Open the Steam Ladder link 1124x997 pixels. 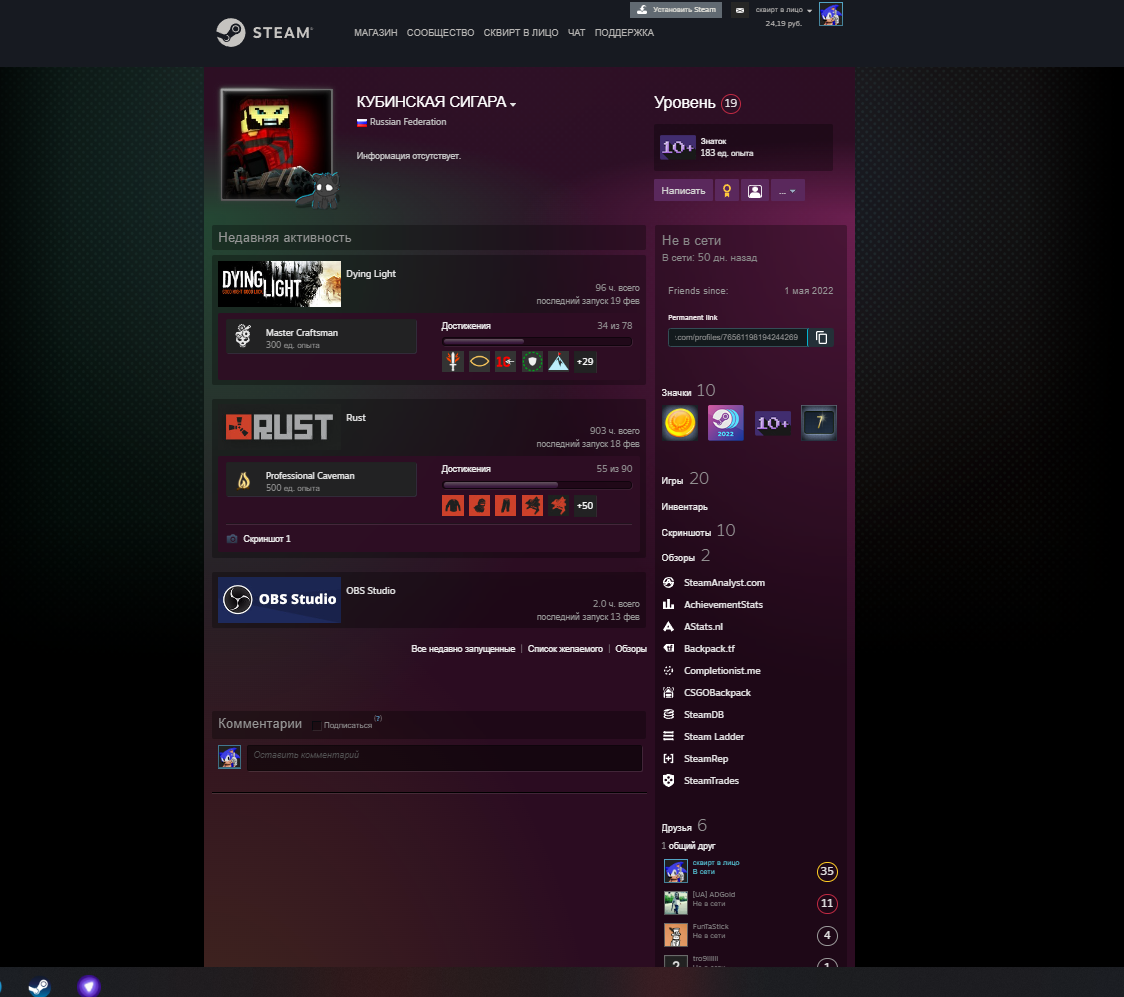(x=714, y=737)
